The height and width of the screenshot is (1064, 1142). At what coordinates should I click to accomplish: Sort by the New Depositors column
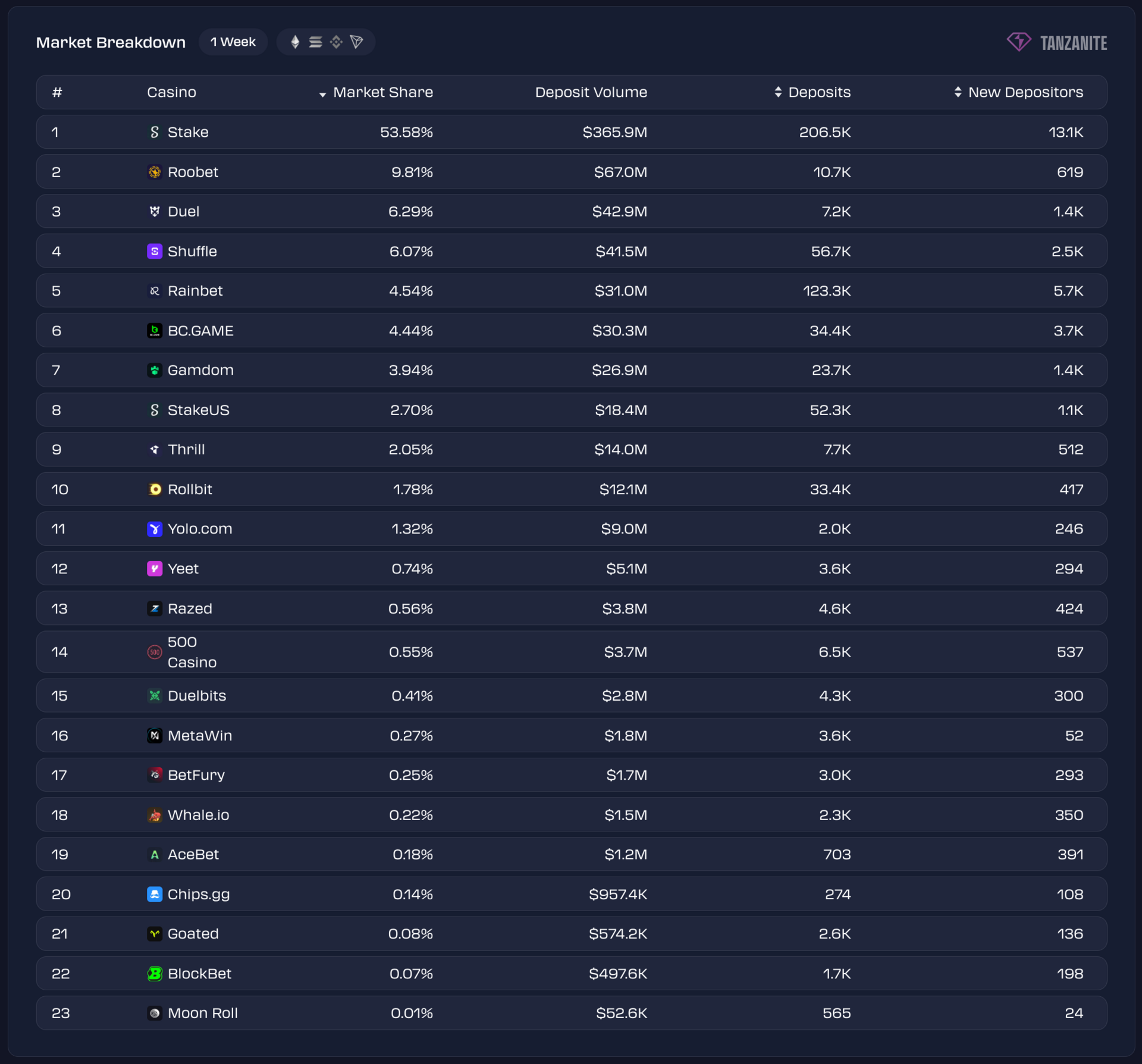pyautogui.click(x=1018, y=92)
